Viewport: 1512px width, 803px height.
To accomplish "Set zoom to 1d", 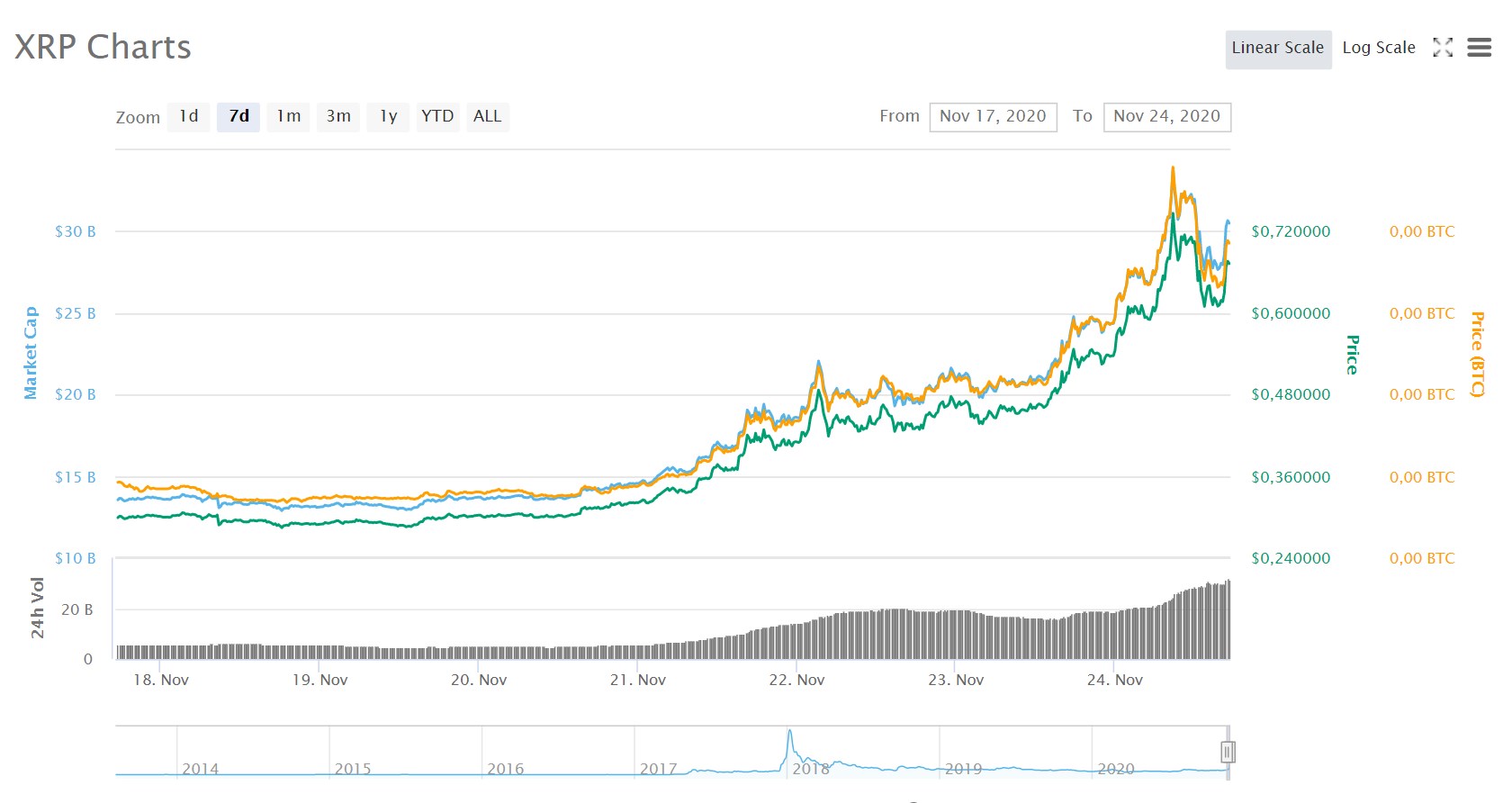I will point(189,116).
